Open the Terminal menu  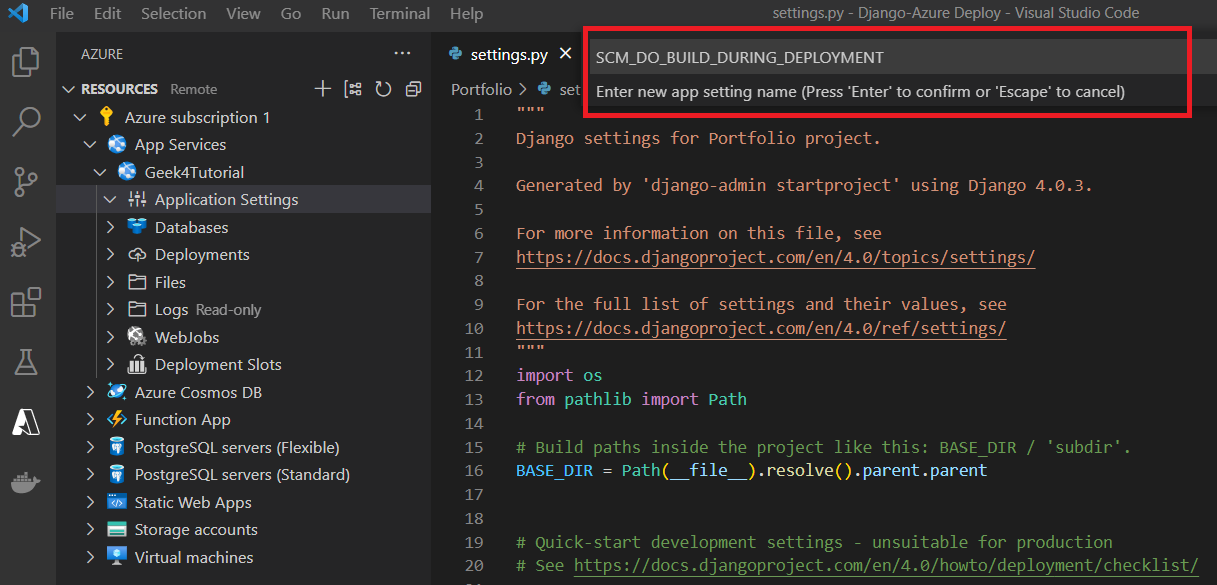click(x=400, y=14)
